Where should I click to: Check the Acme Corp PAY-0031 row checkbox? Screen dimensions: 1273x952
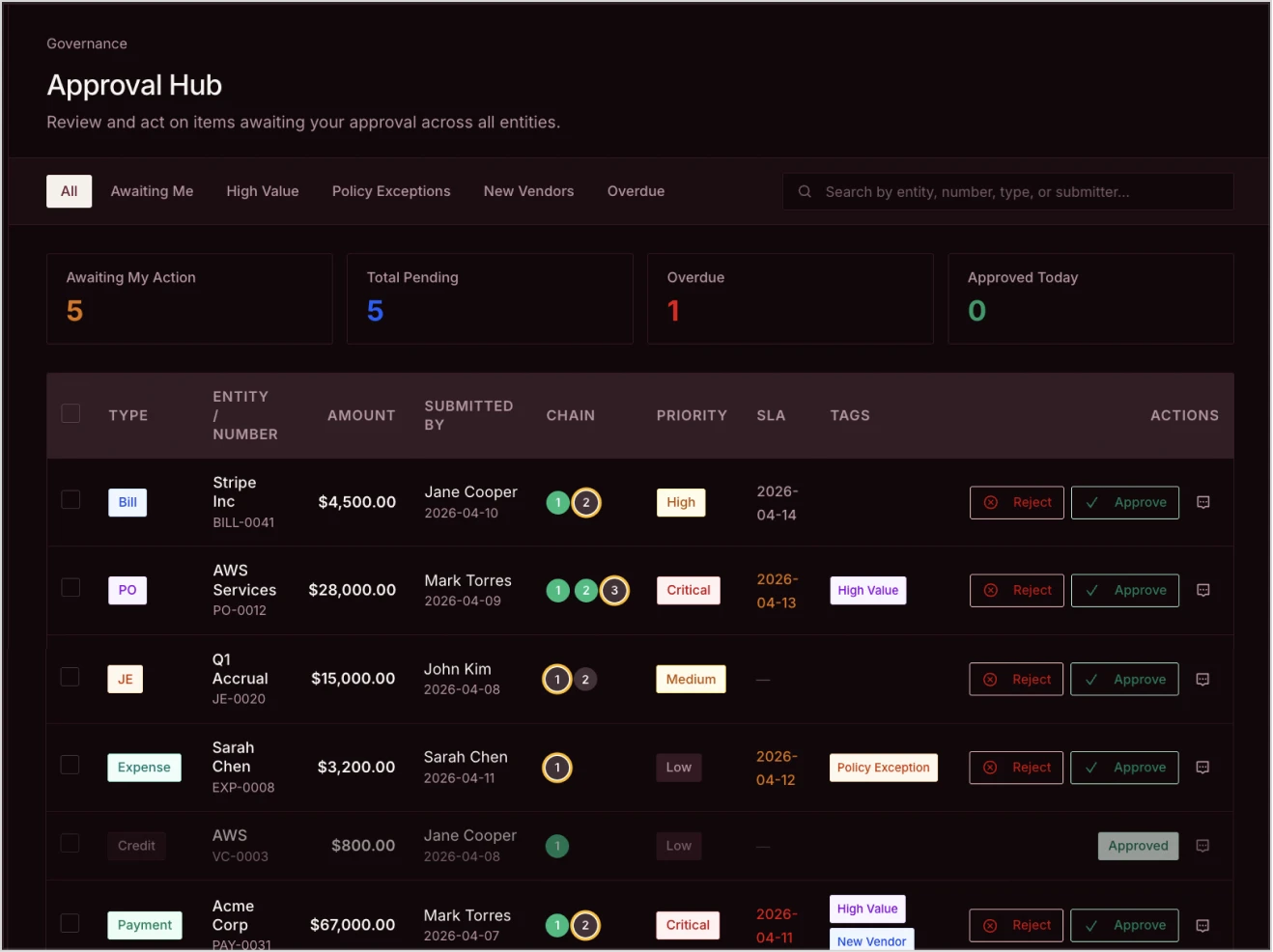(x=71, y=923)
